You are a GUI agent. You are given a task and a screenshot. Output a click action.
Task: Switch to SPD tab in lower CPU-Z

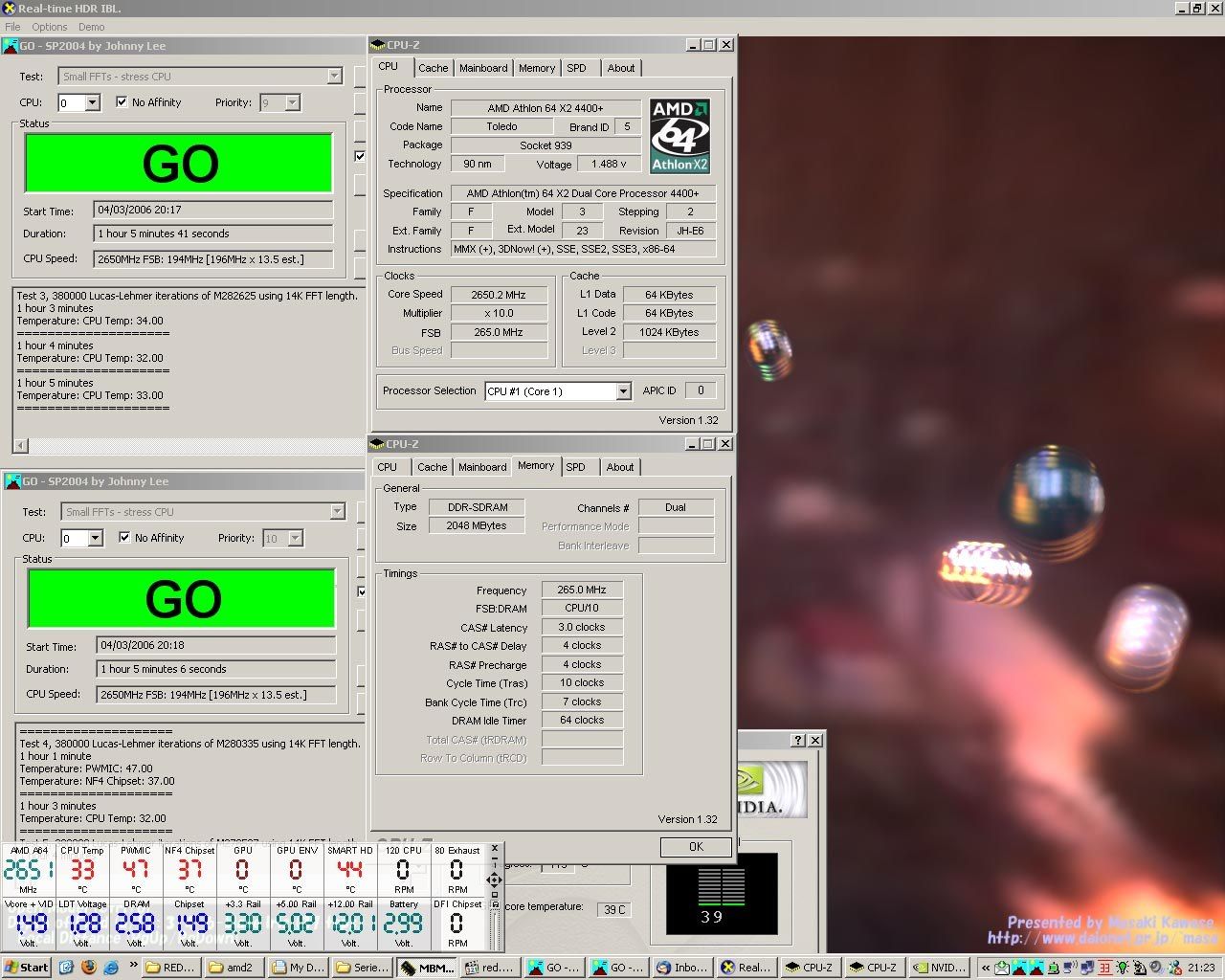point(575,467)
